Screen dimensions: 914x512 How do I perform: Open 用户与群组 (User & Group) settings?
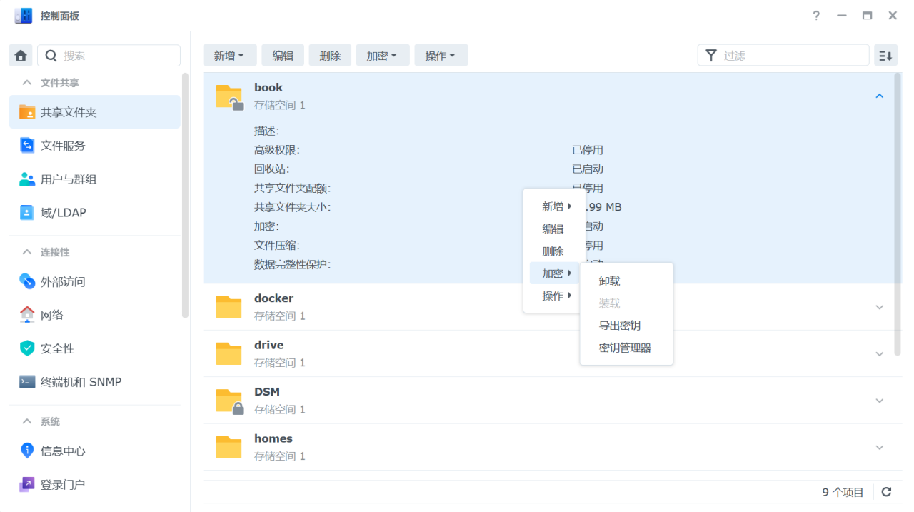pos(68,180)
